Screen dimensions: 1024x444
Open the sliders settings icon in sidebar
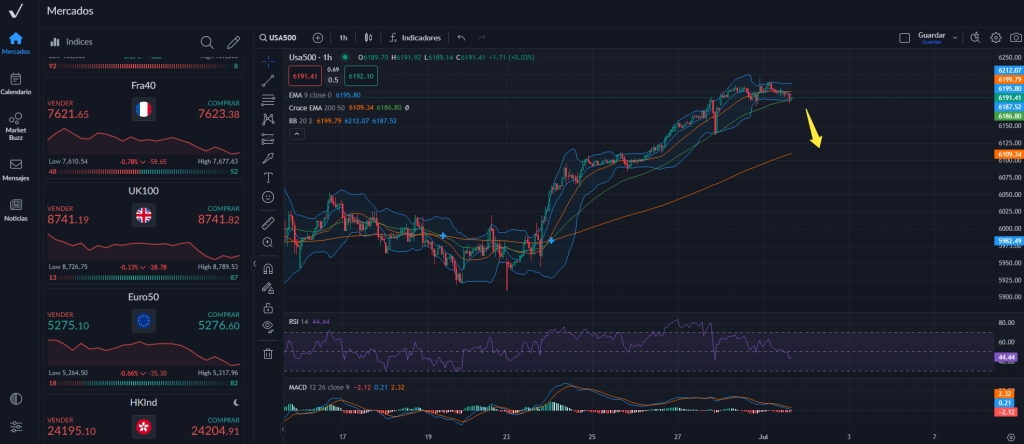pos(16,426)
